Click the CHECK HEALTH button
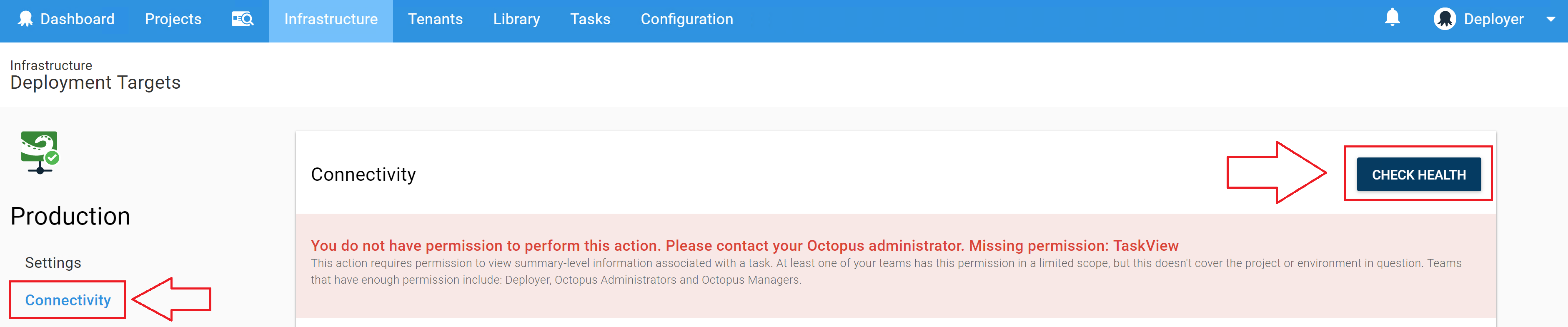Viewport: 1568px width, 327px height. (x=1418, y=175)
